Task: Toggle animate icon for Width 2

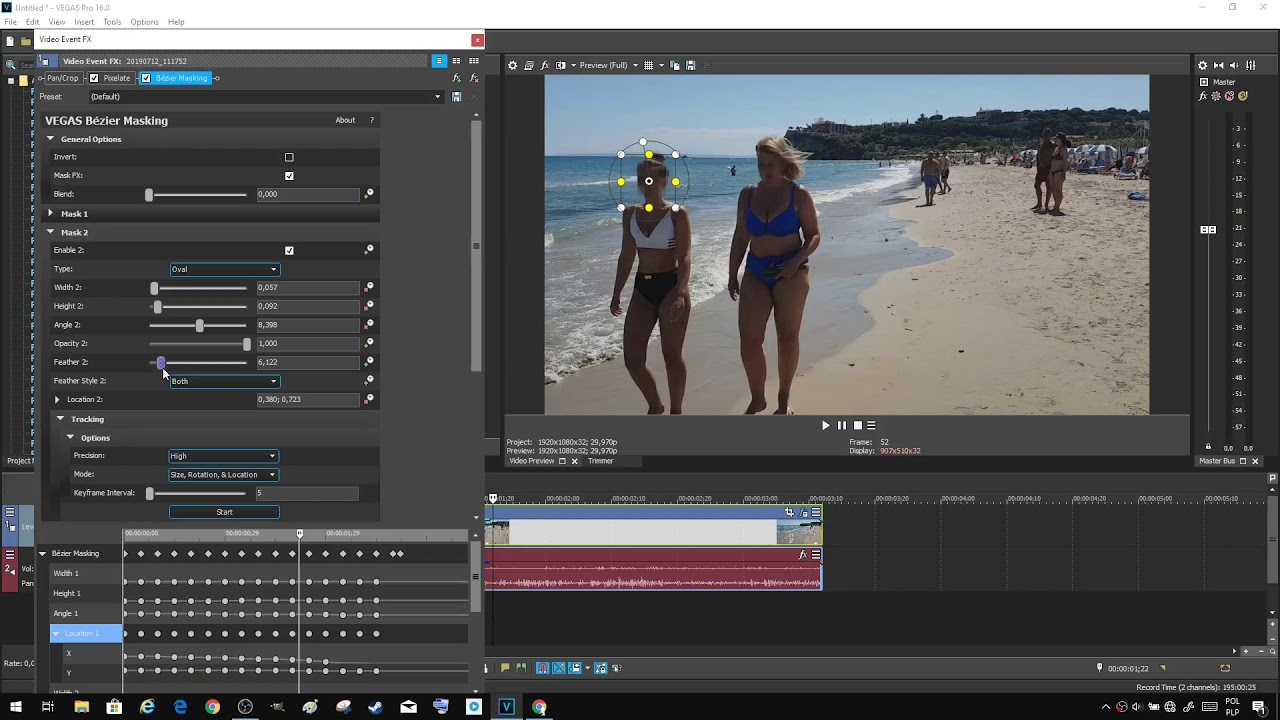Action: pos(368,287)
